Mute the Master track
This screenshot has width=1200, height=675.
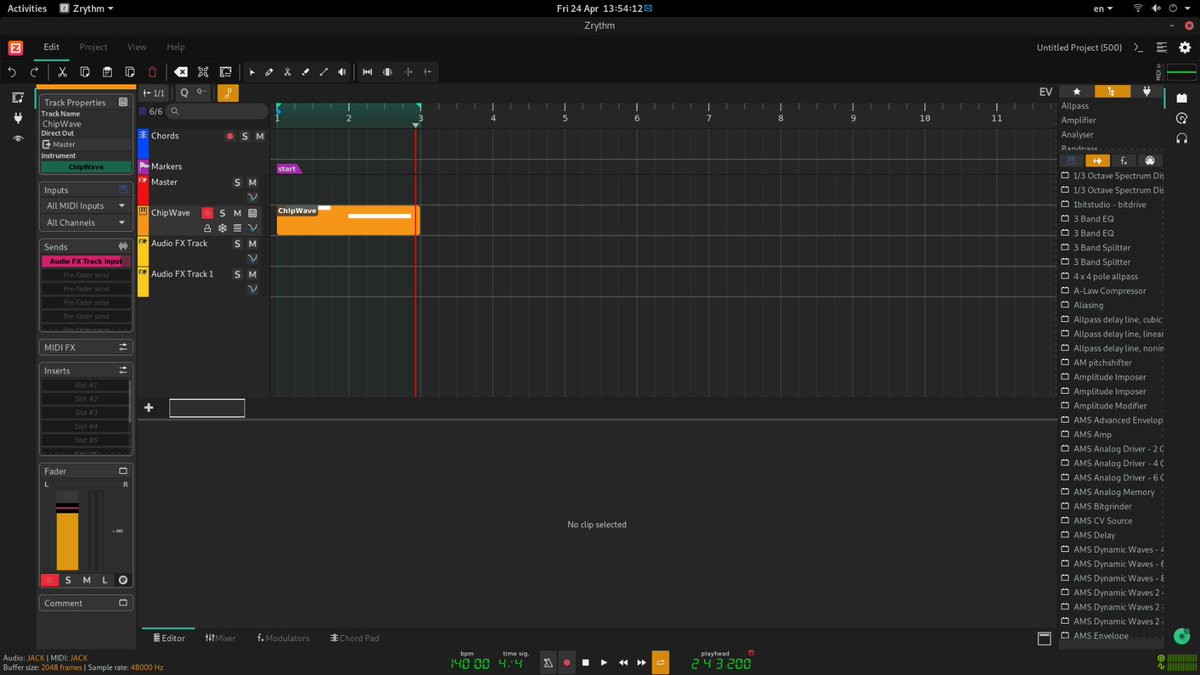252,182
